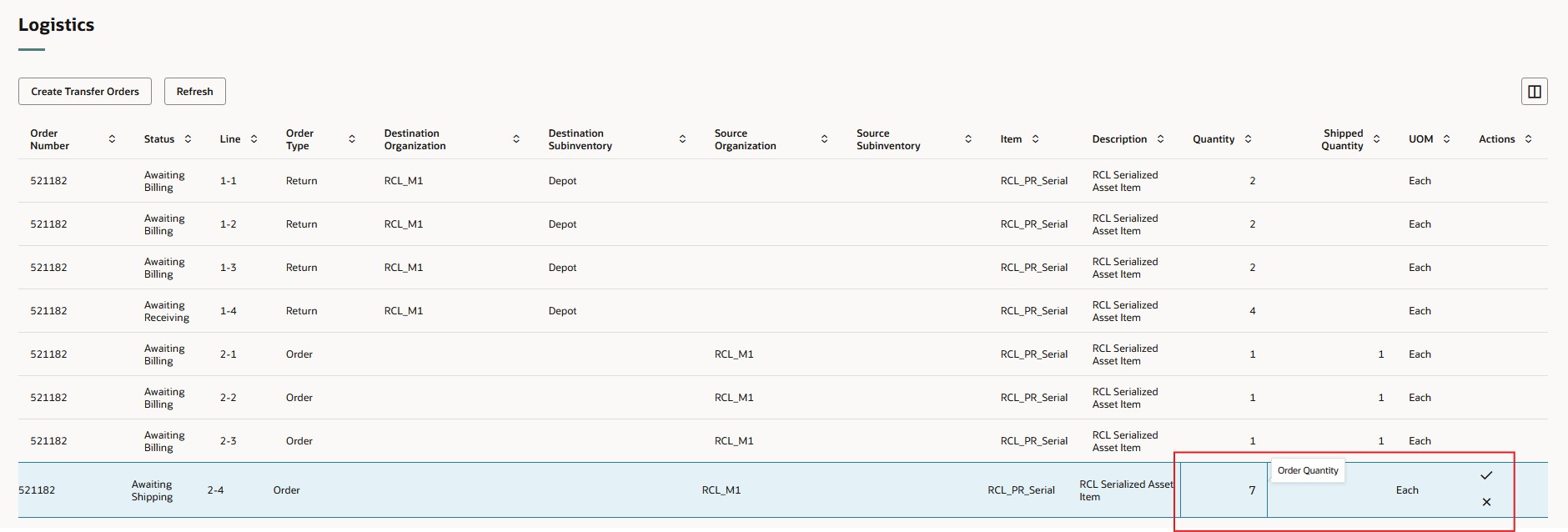Click Create Transfer Orders button
This screenshot has height=532, width=1568.
tap(85, 92)
